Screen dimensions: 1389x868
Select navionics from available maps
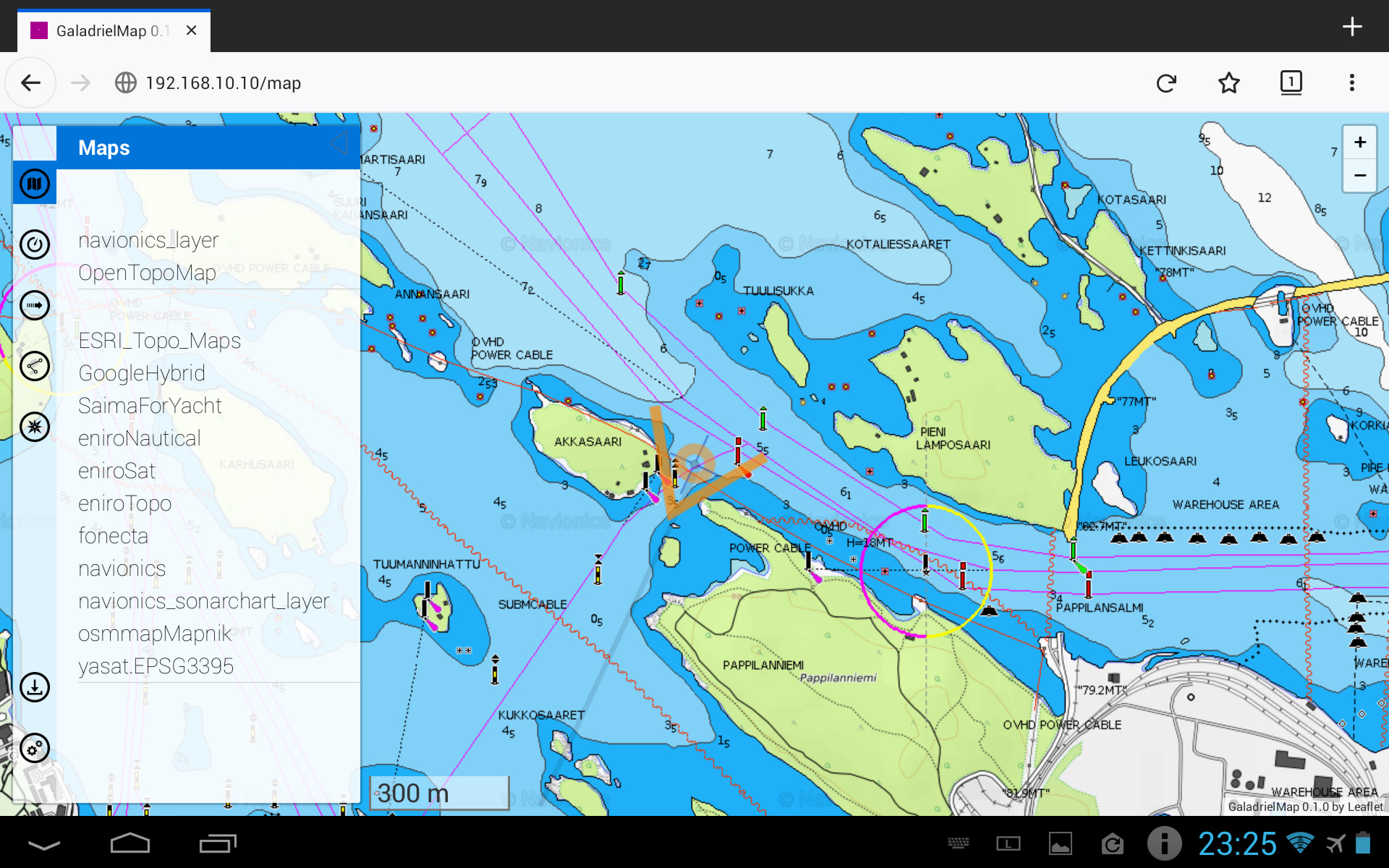click(x=122, y=569)
